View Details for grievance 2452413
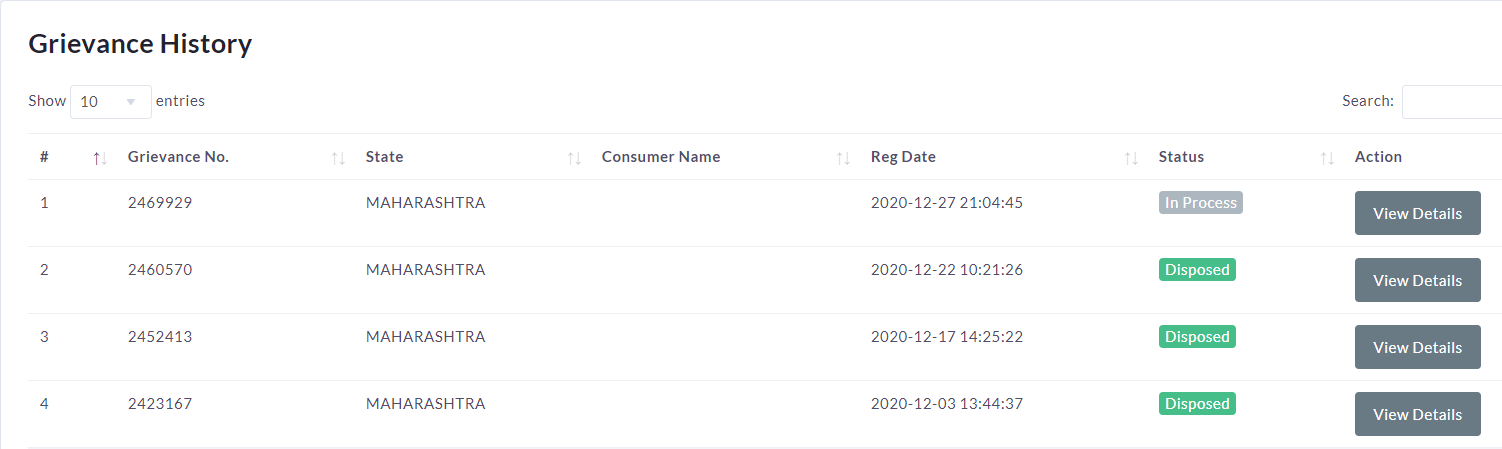Viewport: 1502px width, 449px height. (x=1417, y=347)
